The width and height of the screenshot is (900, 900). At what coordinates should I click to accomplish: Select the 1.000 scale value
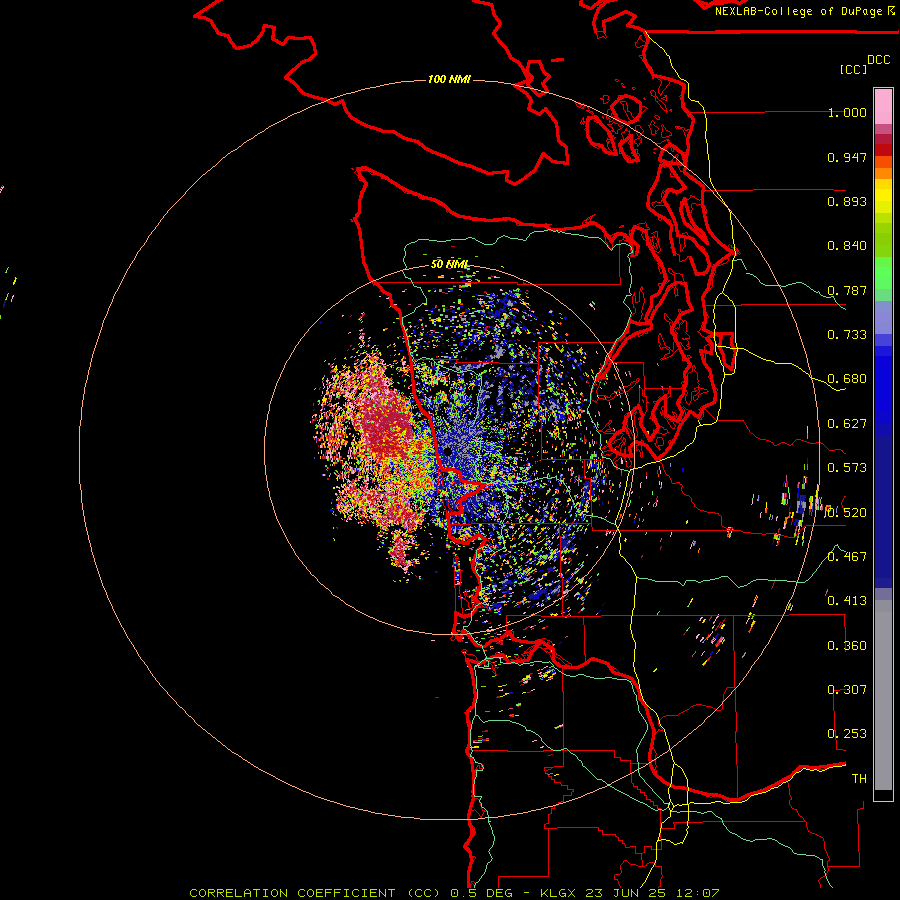coord(847,112)
